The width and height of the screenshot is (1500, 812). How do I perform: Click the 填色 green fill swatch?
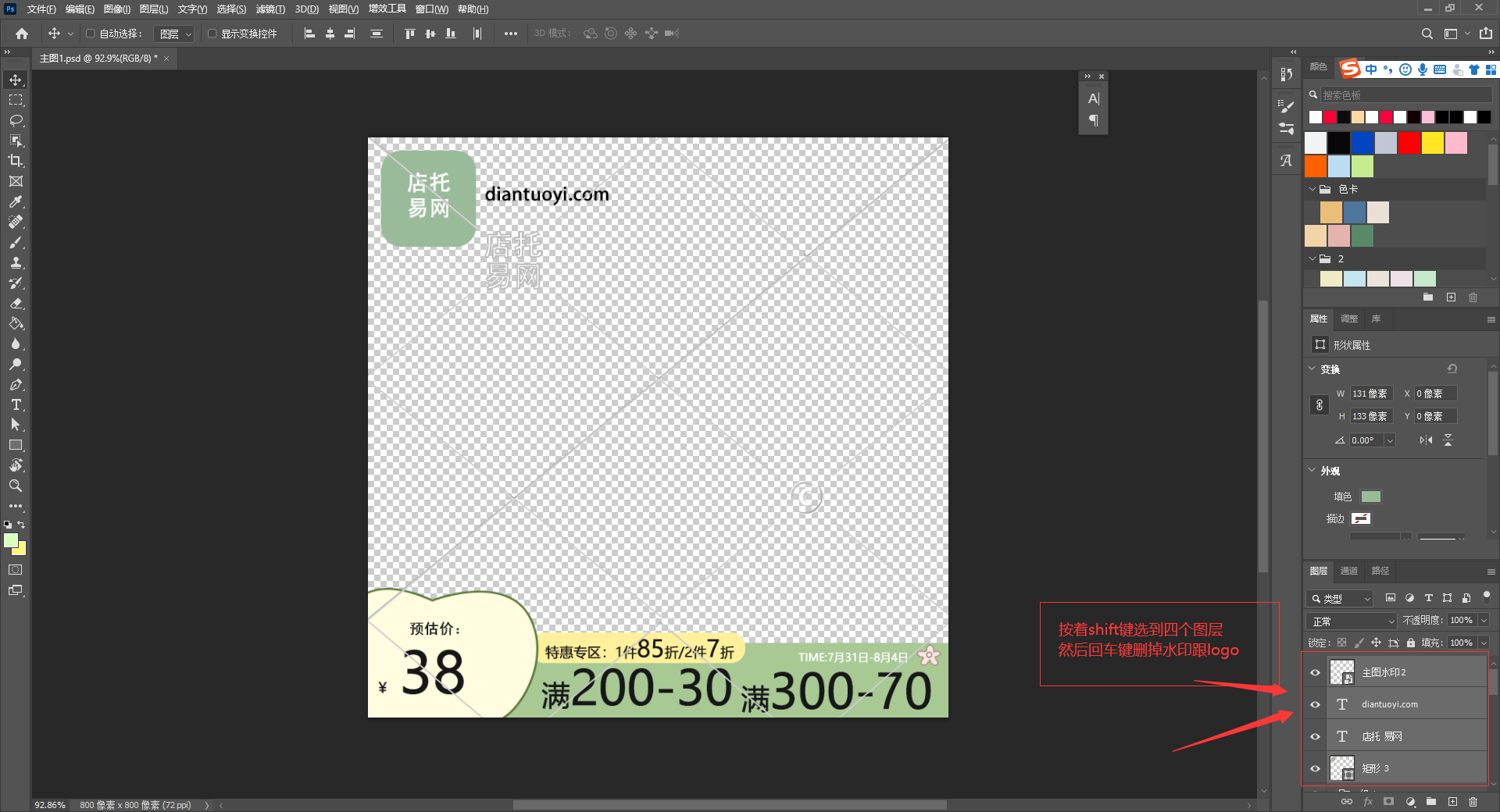pyautogui.click(x=1370, y=497)
